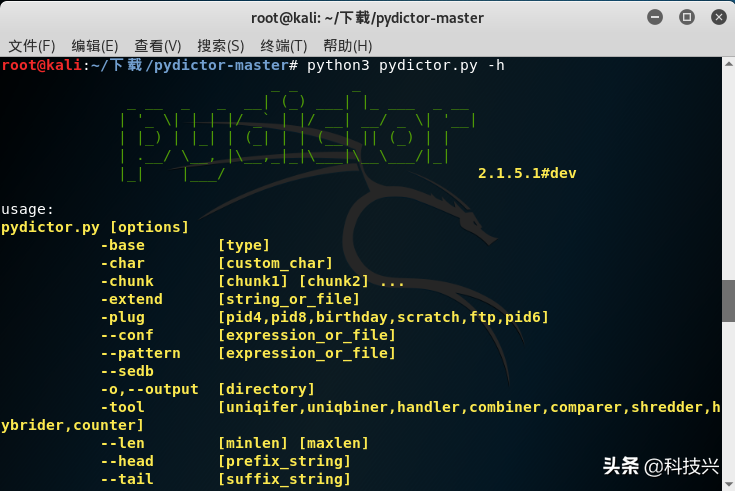Image resolution: width=735 pixels, height=491 pixels.
Task: Click the [pid4,pid8,birthday,scratch,ftp,pid6] text
Action: [383, 317]
